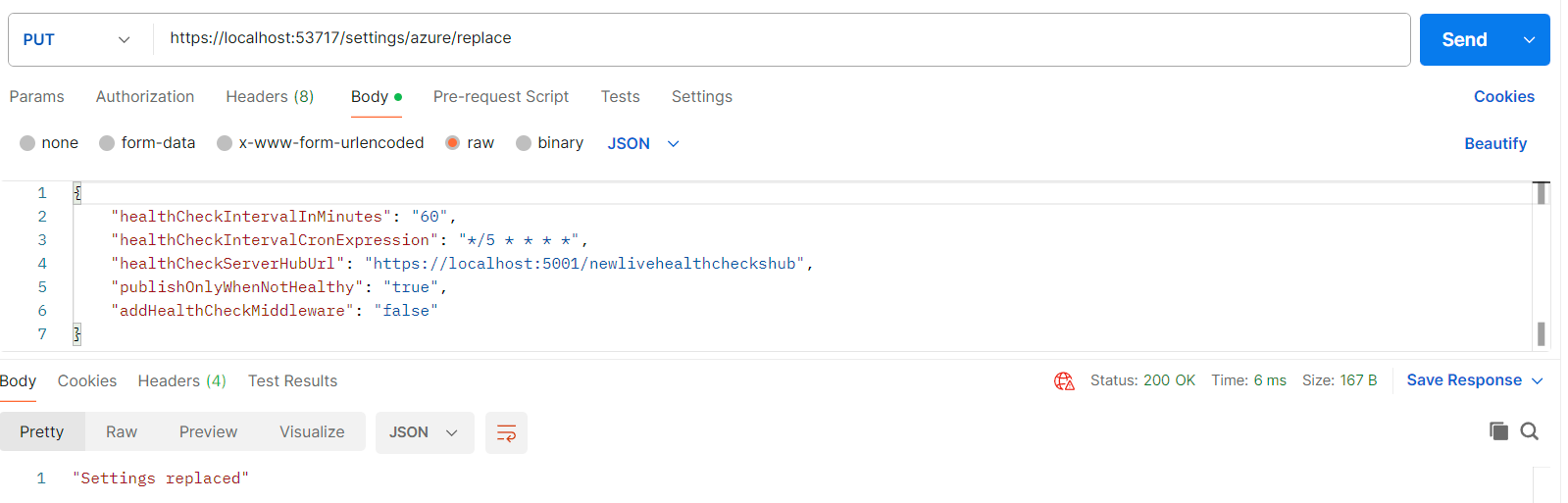Screen dimensions: 1568x503
Task: Click the healthCheckServerHubUrl localhost URL value
Action: [584, 264]
